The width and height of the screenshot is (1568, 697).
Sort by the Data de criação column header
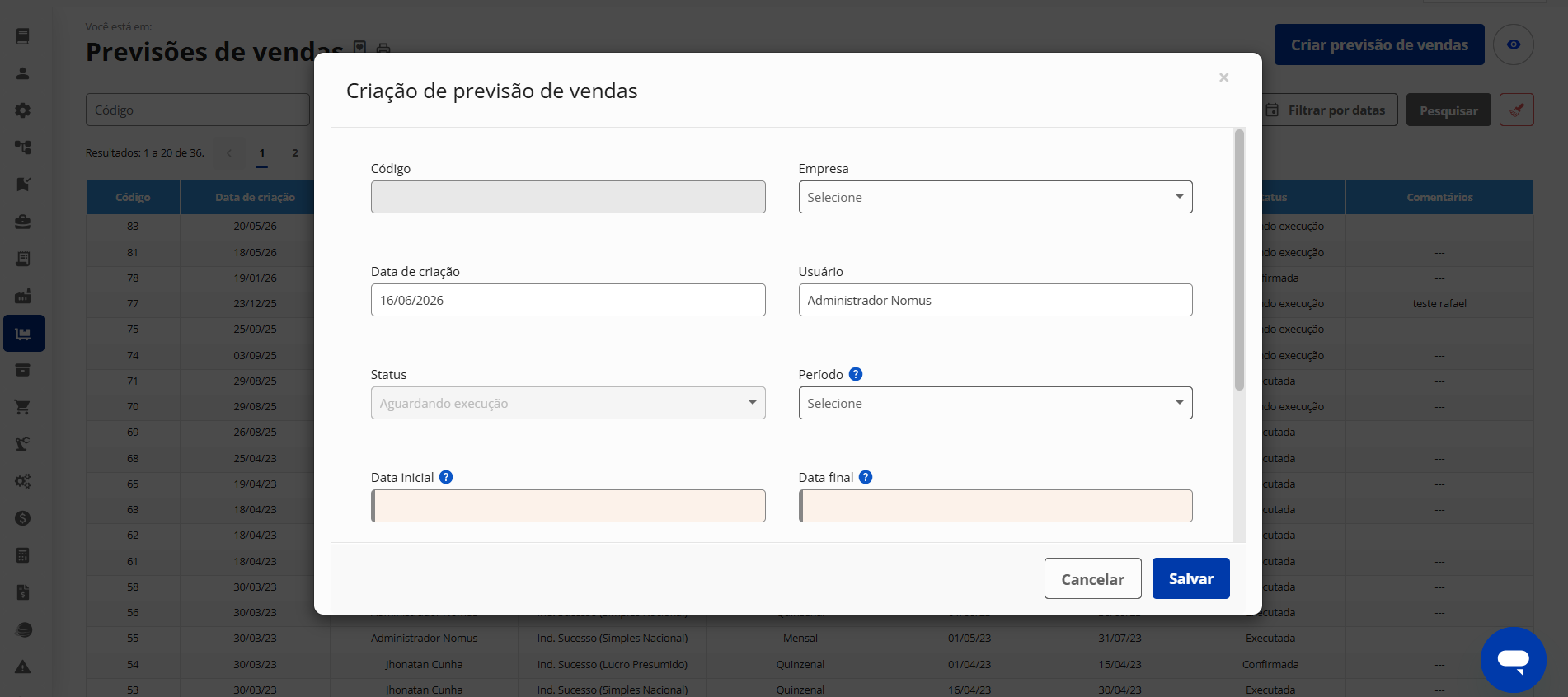click(255, 198)
